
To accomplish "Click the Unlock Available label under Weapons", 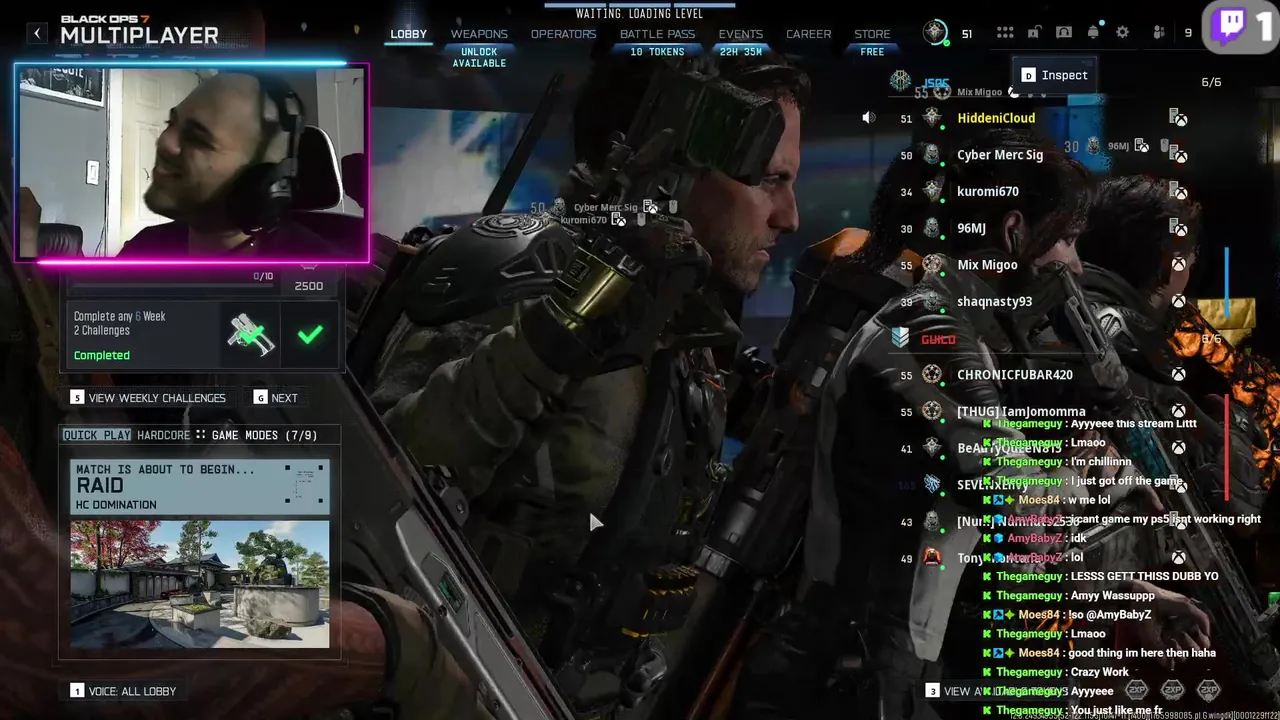I will pos(479,58).
